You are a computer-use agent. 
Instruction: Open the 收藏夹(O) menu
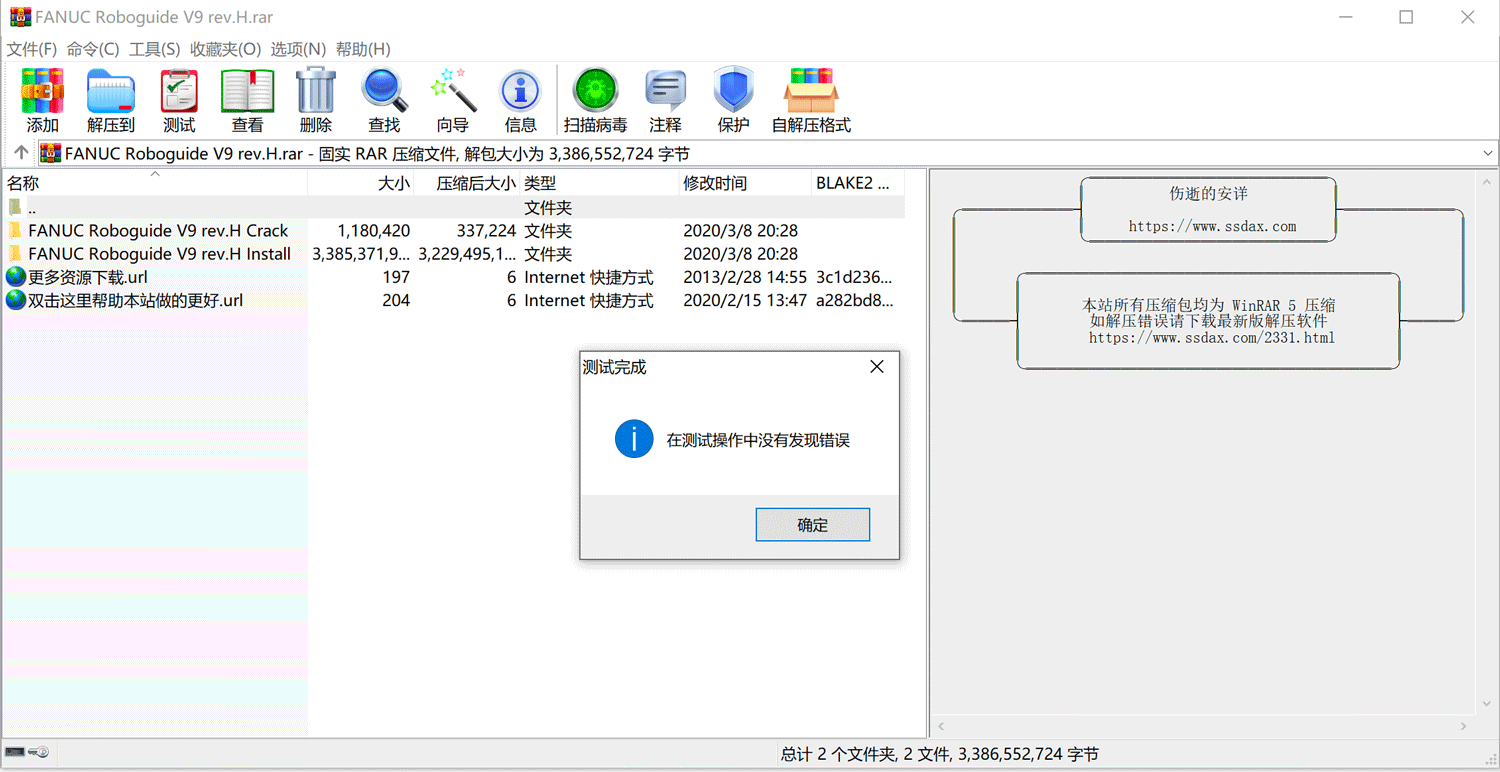(x=226, y=49)
